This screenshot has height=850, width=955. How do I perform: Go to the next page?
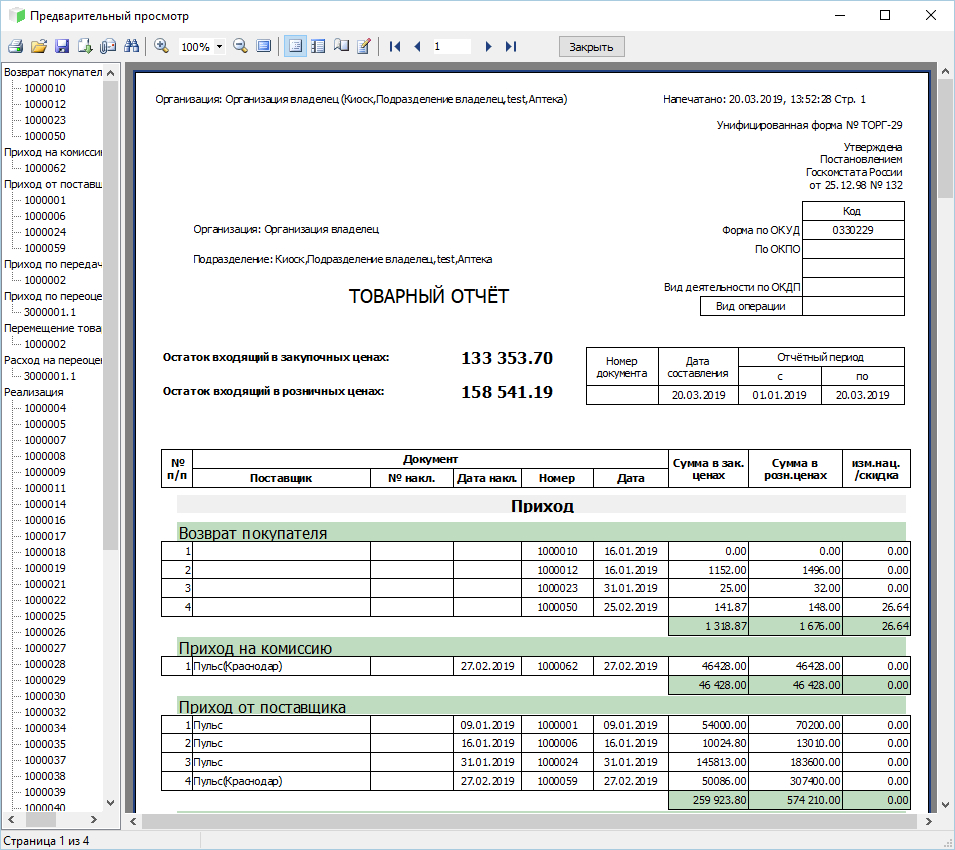pos(488,46)
